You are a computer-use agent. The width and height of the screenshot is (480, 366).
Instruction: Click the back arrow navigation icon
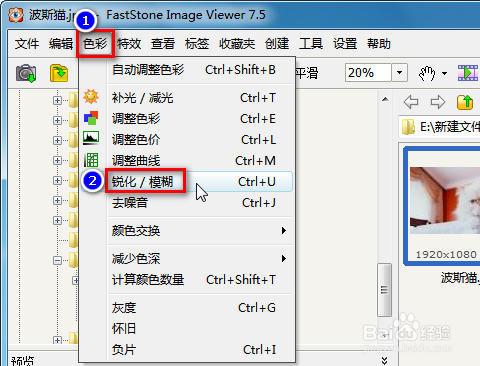411,102
